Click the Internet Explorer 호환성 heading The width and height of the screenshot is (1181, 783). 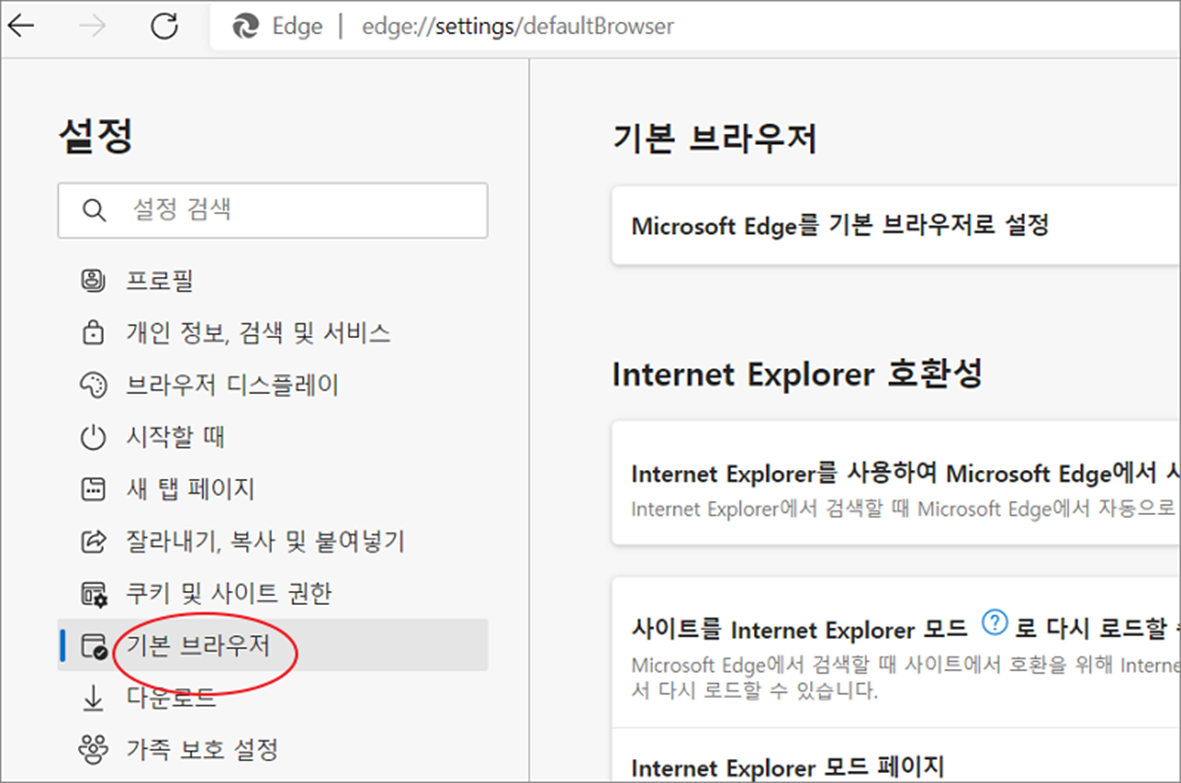pyautogui.click(x=797, y=373)
